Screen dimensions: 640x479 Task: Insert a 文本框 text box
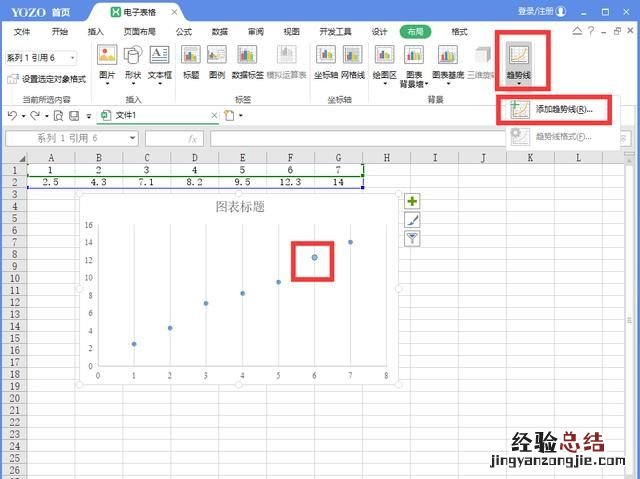click(160, 65)
